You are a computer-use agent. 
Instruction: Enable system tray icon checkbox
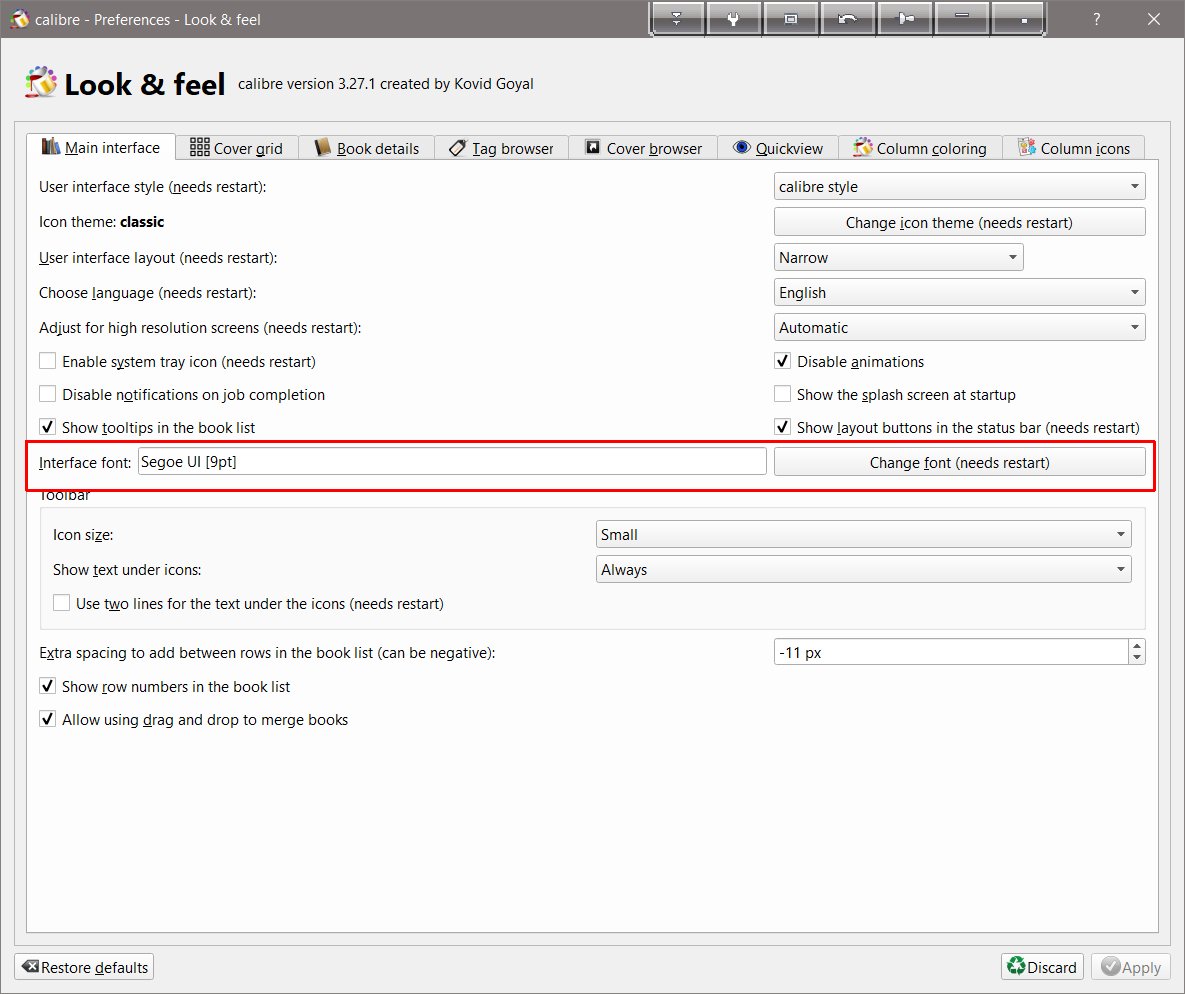[x=48, y=361]
